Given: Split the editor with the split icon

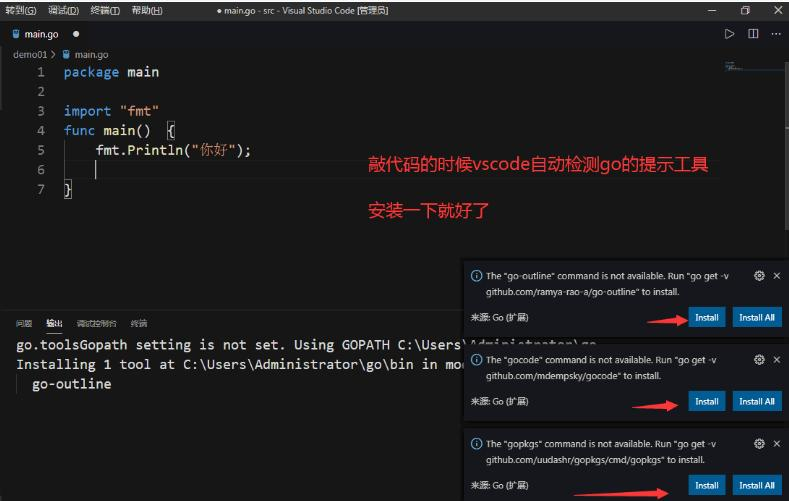Looking at the screenshot, I should tap(753, 34).
